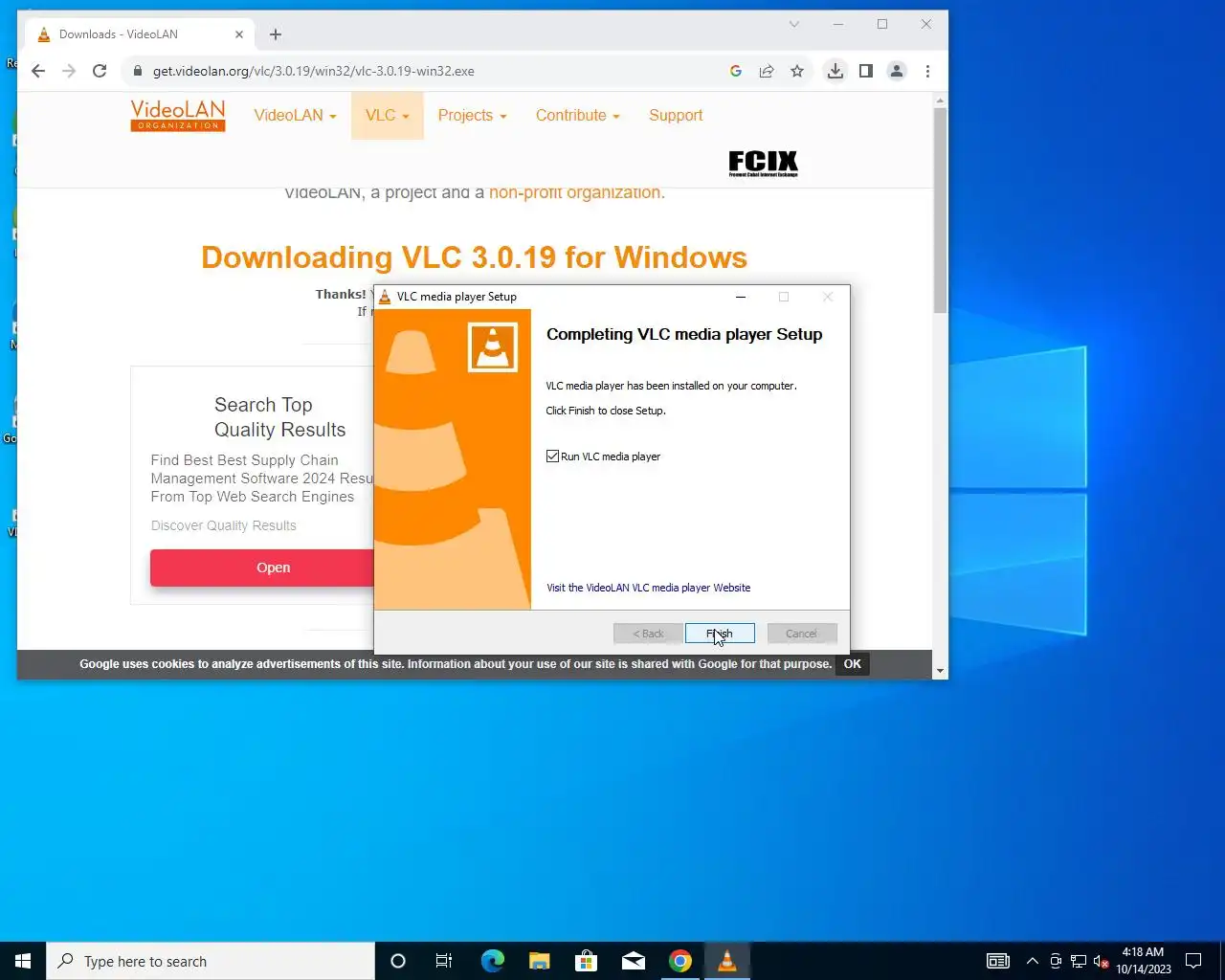Bookmark this tab with star icon

pyautogui.click(x=797, y=71)
